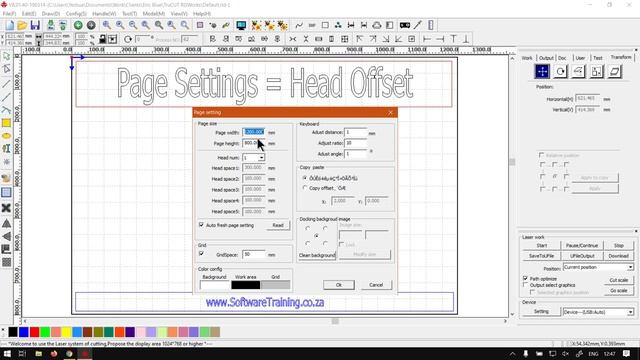The image size is (640, 360).
Task: Click the laser head device icon in toolbar
Action: (404, 25)
